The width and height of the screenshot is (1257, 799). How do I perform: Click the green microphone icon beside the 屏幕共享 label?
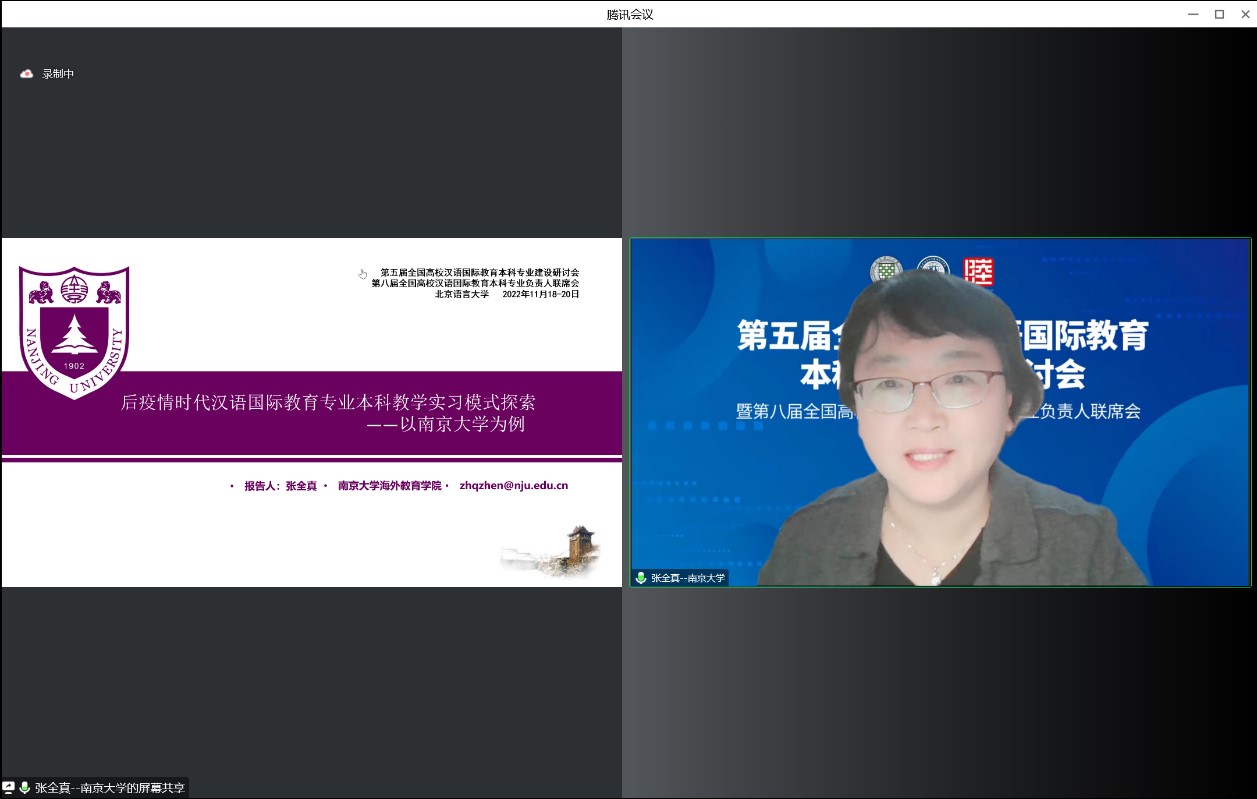25,788
